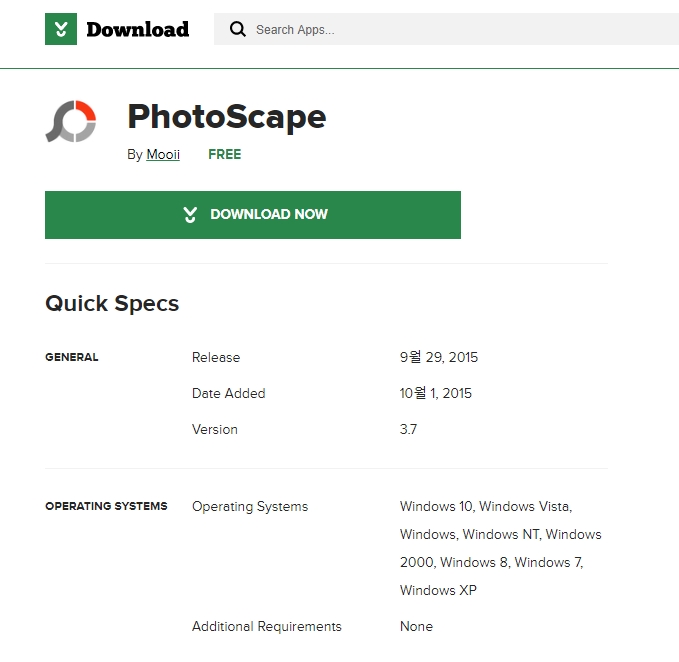Click the DOWNLOAD NOW button

253,215
